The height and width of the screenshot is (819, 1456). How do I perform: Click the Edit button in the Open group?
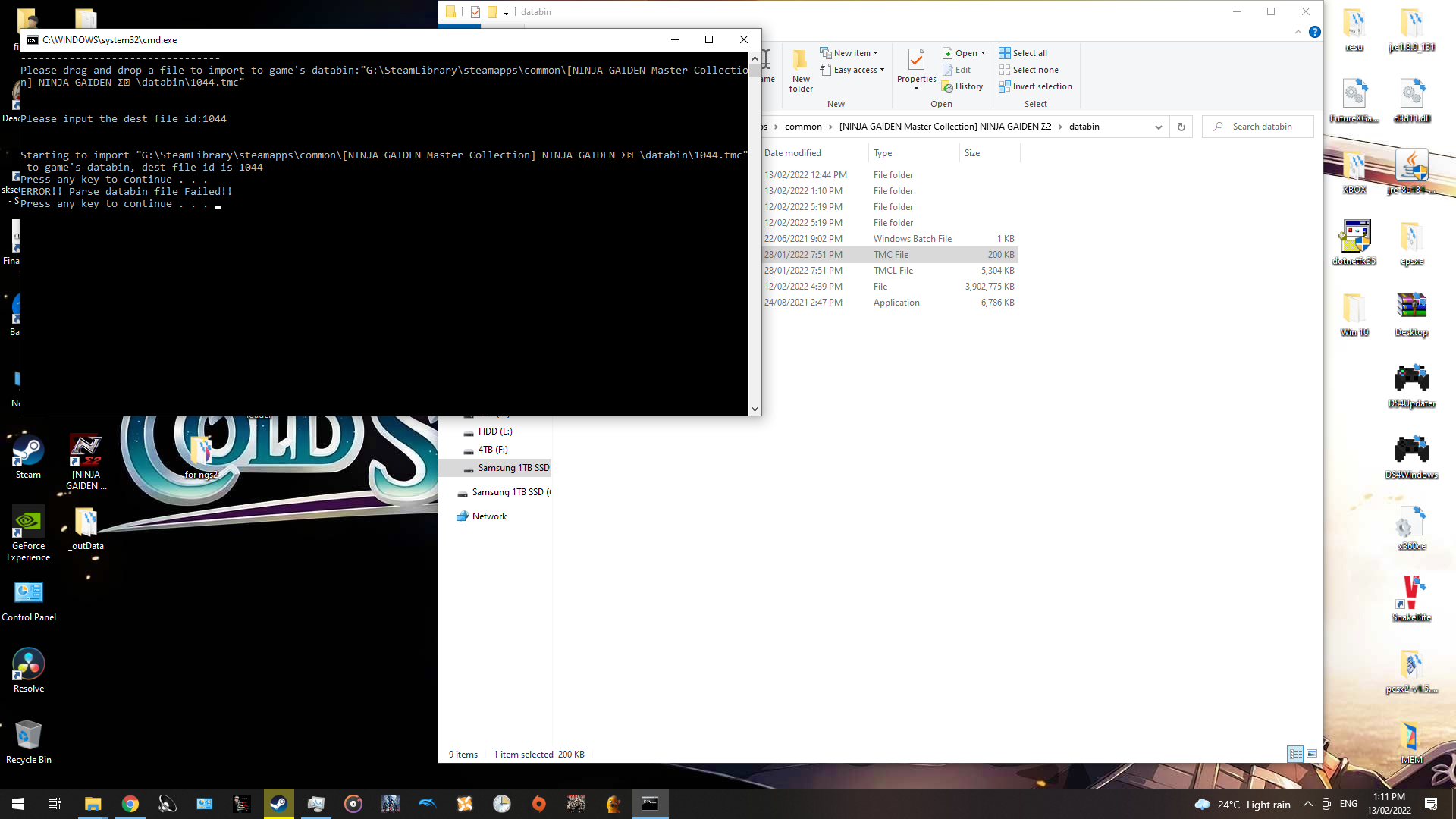point(956,70)
